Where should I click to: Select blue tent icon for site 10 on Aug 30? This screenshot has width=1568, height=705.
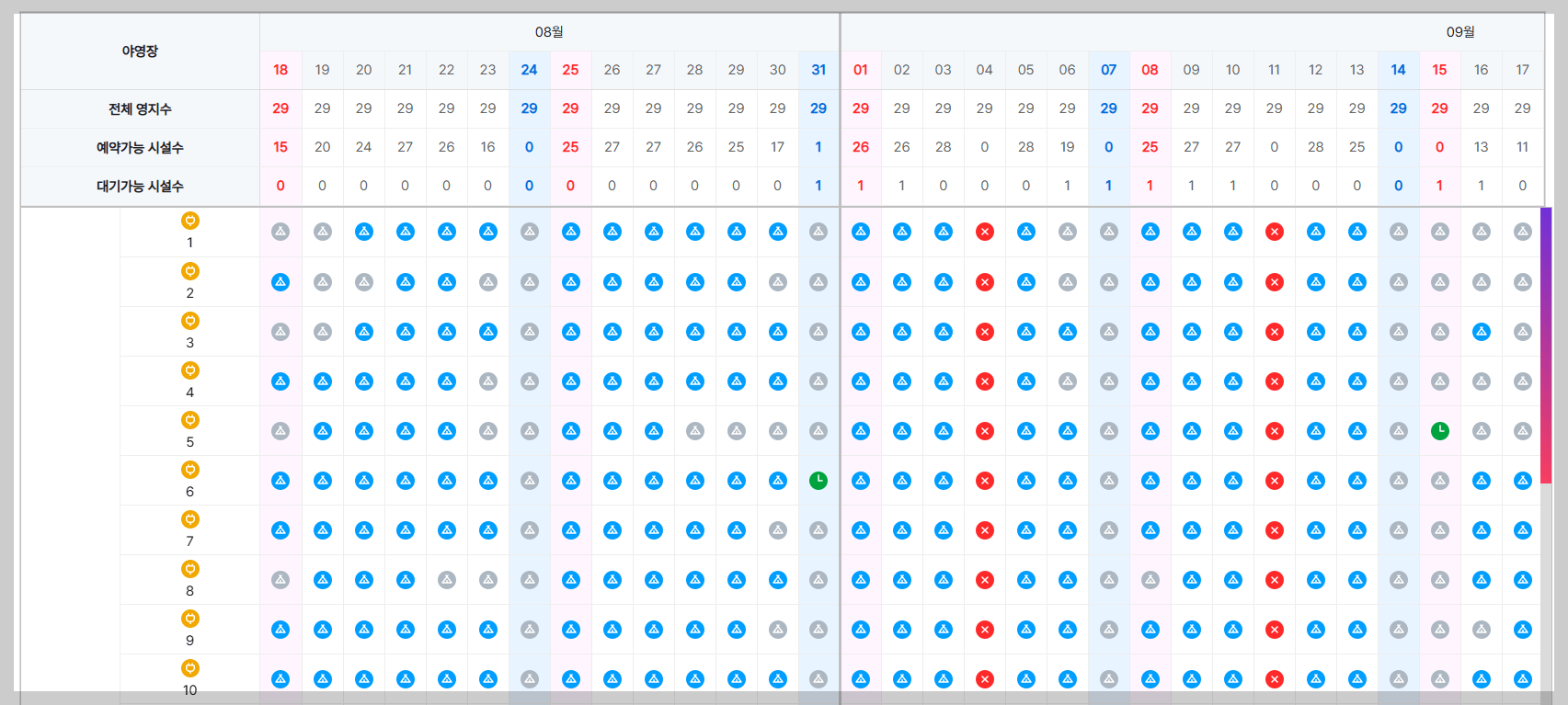tap(778, 679)
